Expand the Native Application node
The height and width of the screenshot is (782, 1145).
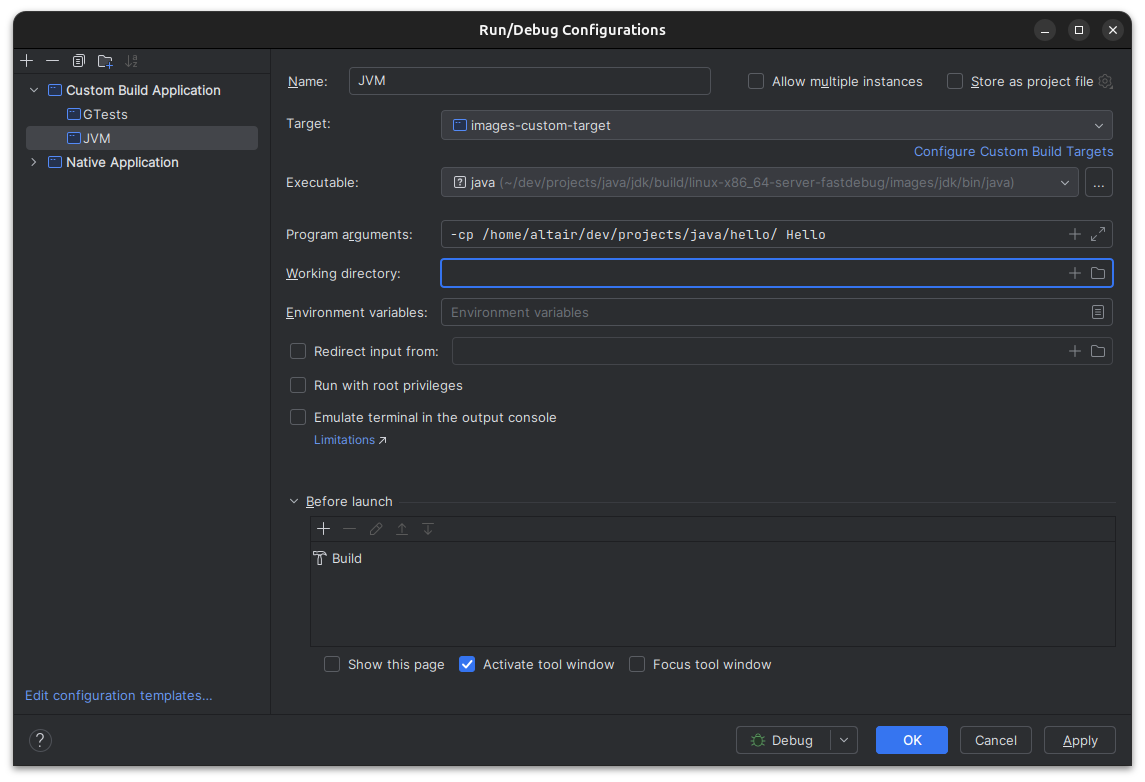(34, 162)
